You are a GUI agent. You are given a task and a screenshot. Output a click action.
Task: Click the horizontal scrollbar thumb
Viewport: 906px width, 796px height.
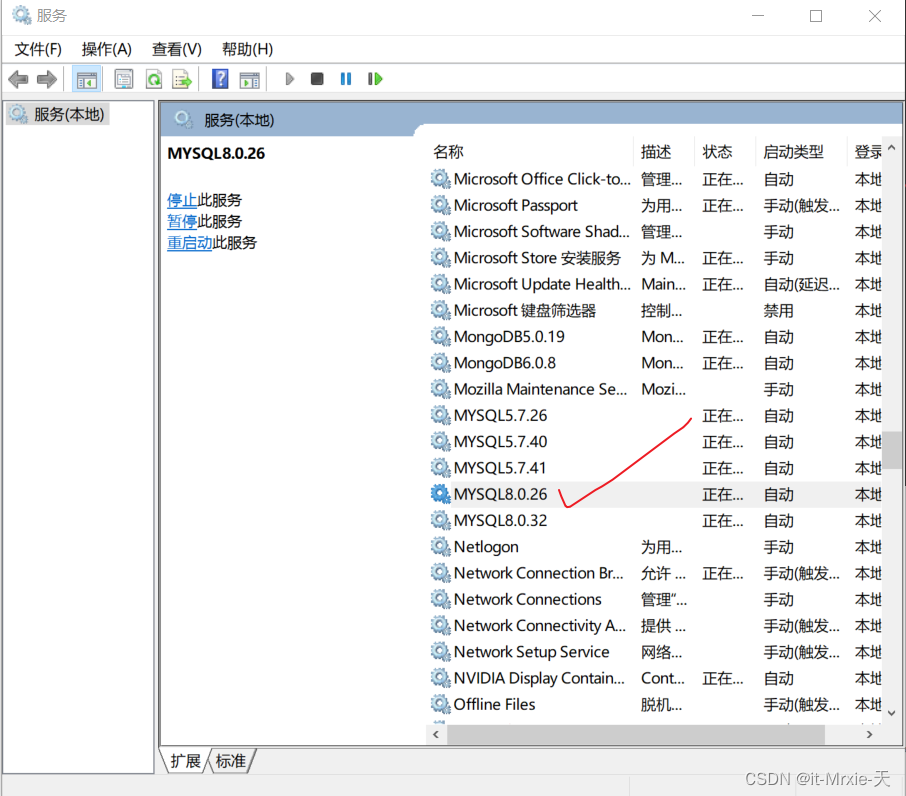coord(636,735)
